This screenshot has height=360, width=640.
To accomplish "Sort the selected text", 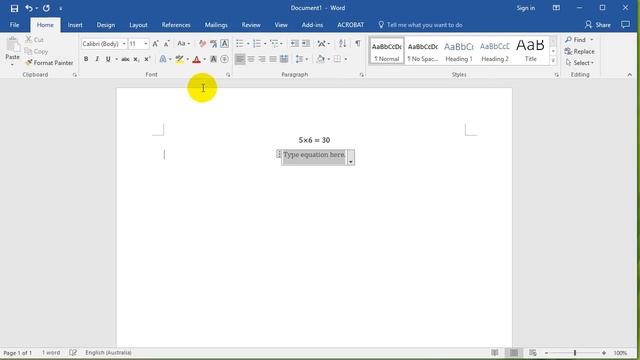I will (x=342, y=44).
